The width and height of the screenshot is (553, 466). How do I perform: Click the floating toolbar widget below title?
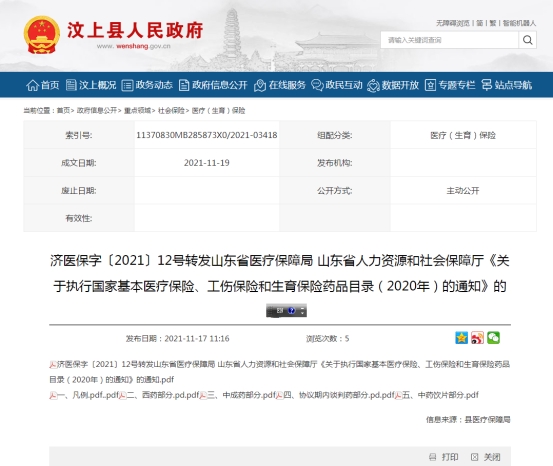[286, 310]
